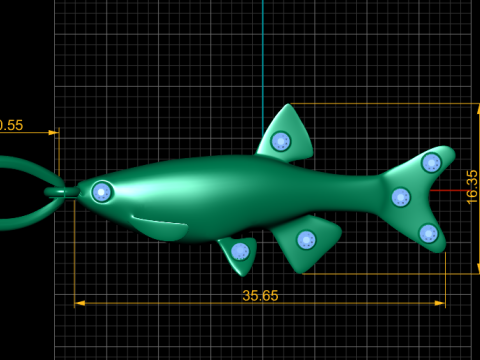Pick the lower tail lobe gem

tap(428, 233)
